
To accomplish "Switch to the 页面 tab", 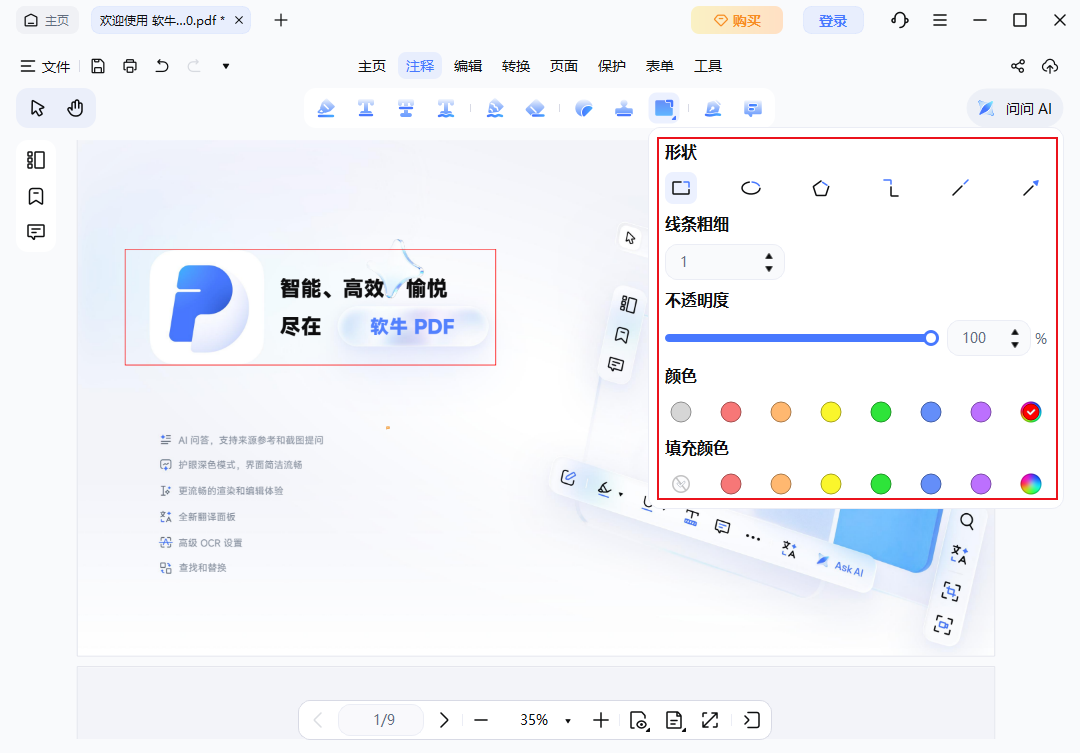I will click(x=563, y=66).
